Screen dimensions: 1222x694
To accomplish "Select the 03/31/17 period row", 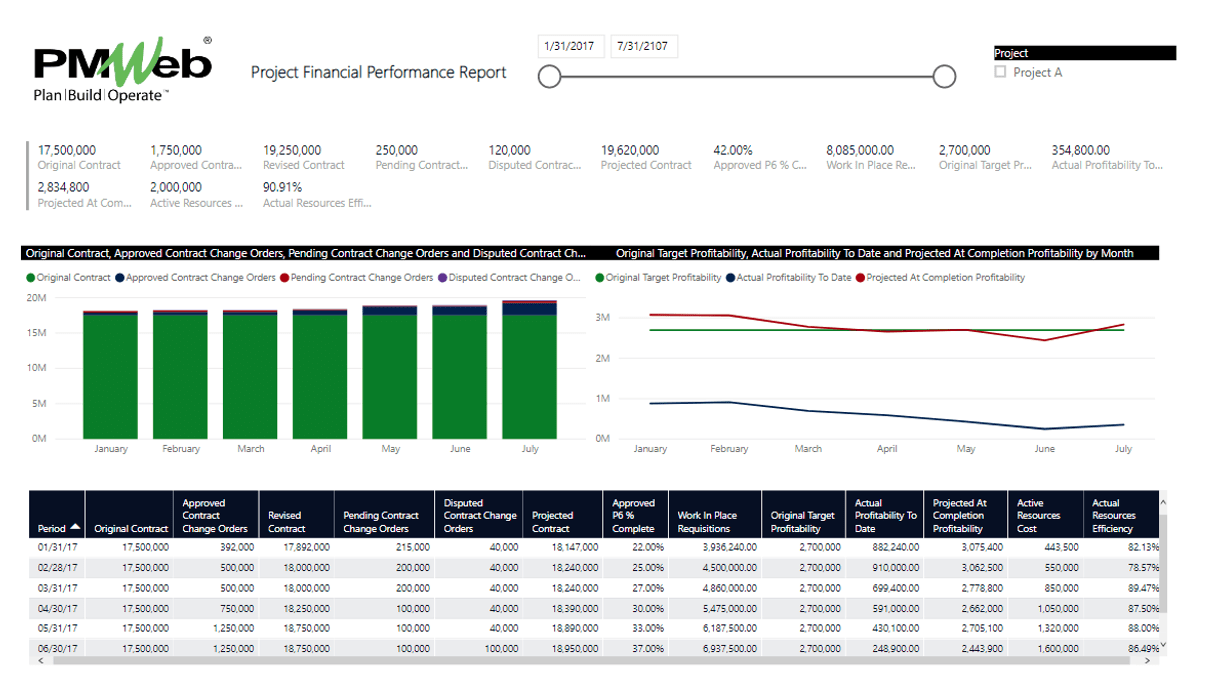I will point(594,587).
